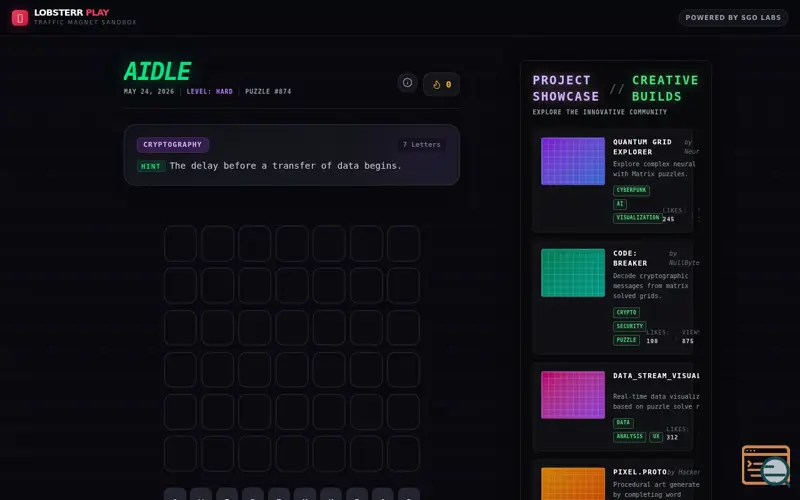Click the first tile of the top guess row
The width and height of the screenshot is (800, 500).
180,243
